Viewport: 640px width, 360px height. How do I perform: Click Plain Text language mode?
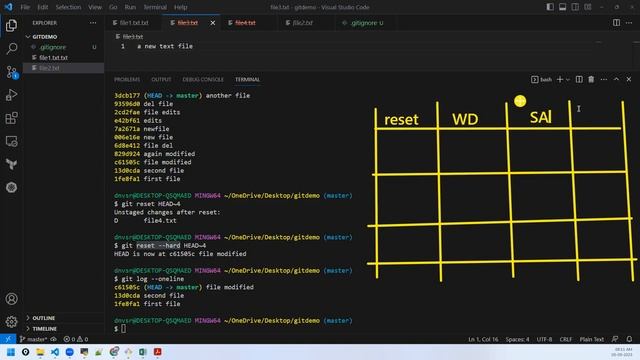pyautogui.click(x=591, y=339)
